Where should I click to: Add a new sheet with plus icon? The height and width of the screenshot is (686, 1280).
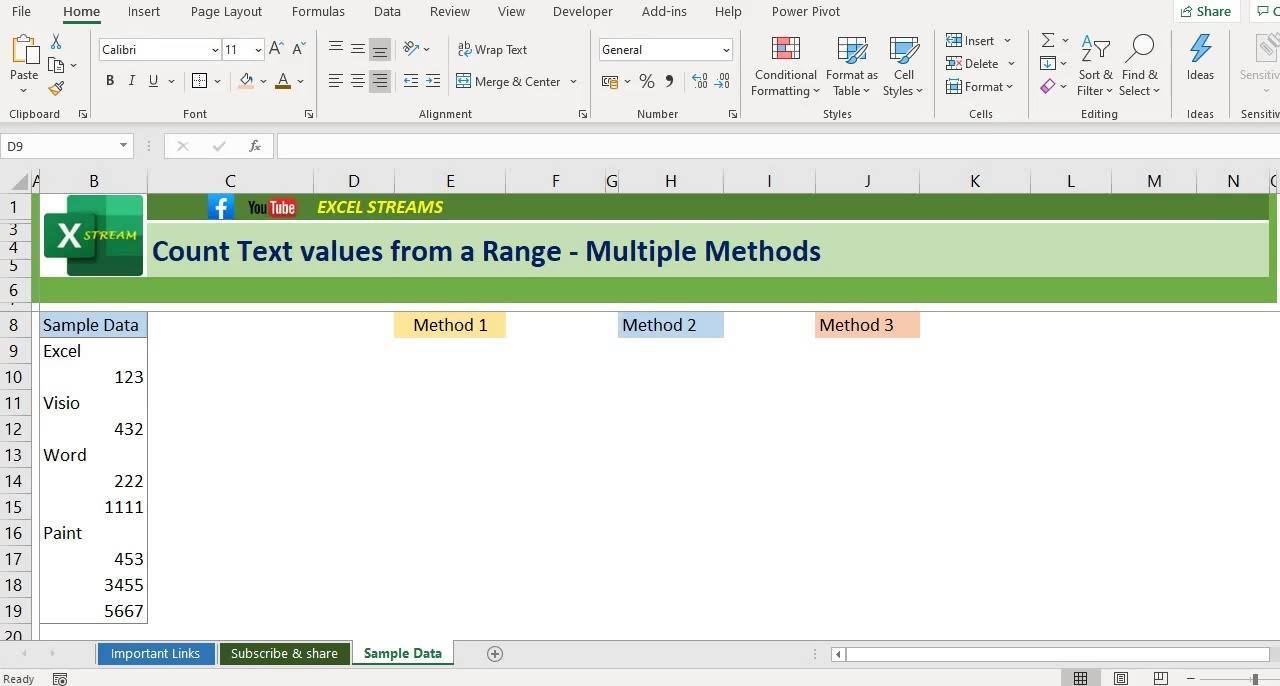[x=494, y=653]
